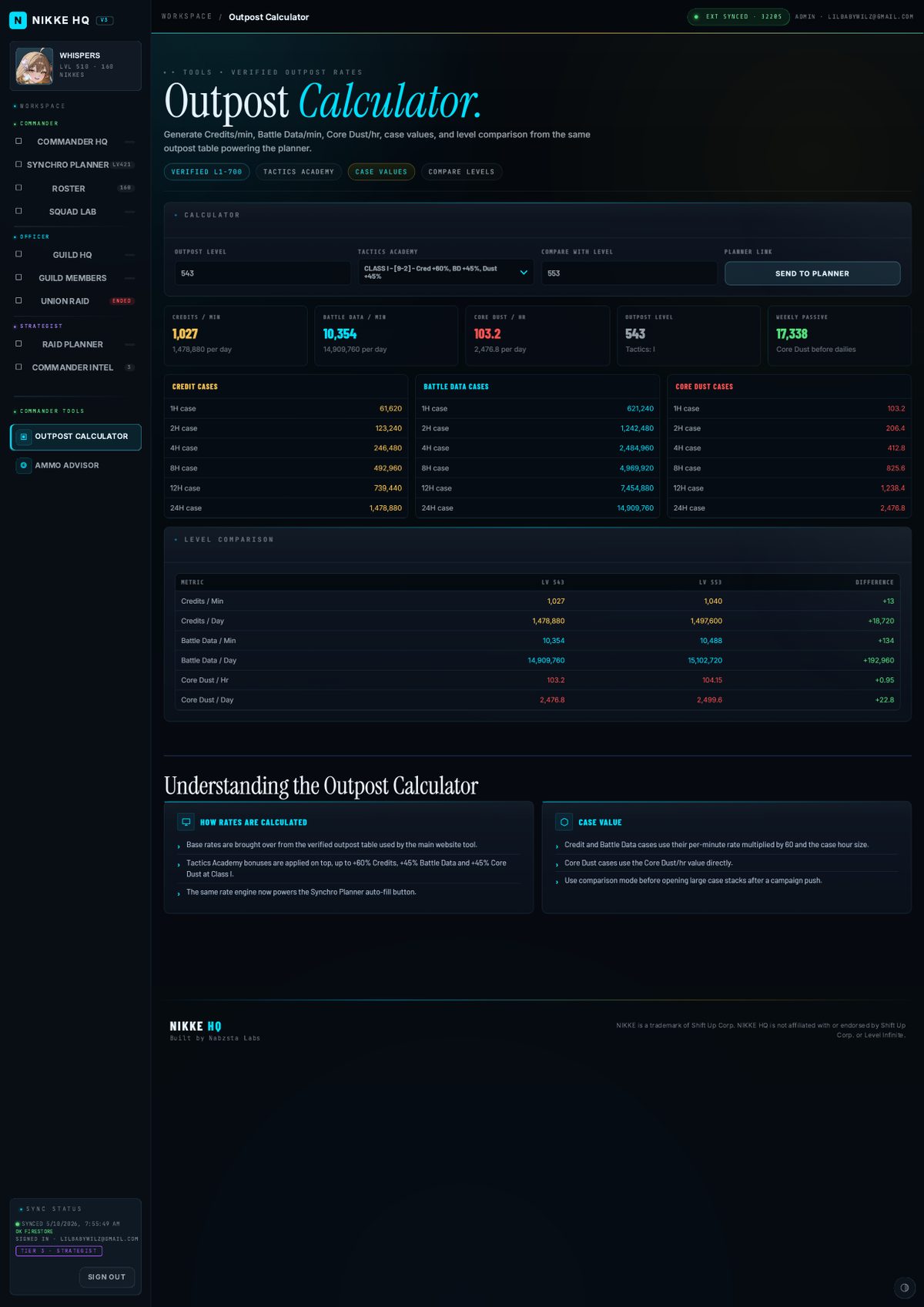Click the NIKKE HQ logo icon
This screenshot has height=1307, width=924.
click(x=18, y=20)
